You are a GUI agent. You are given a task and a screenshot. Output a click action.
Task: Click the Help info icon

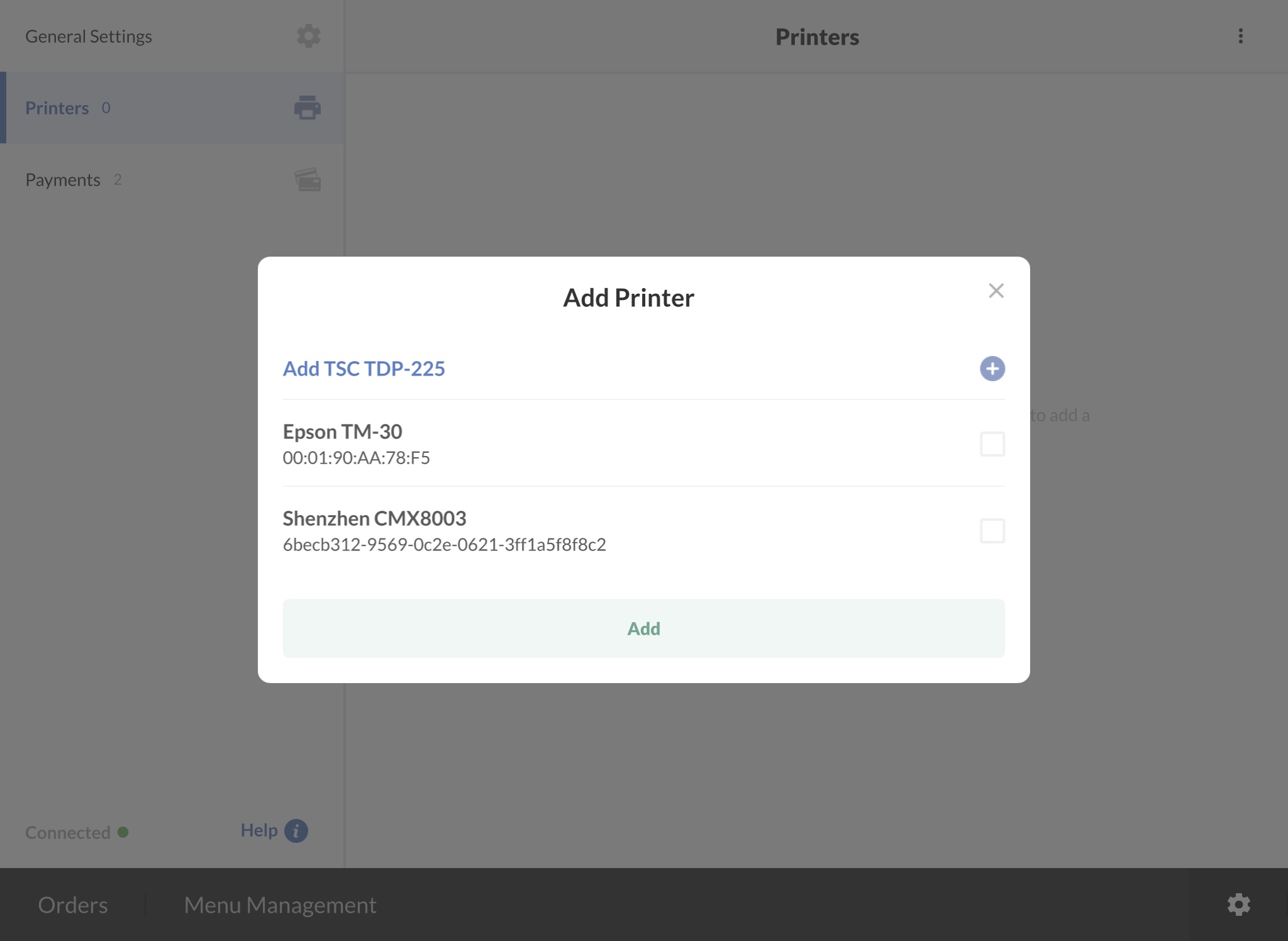click(296, 831)
